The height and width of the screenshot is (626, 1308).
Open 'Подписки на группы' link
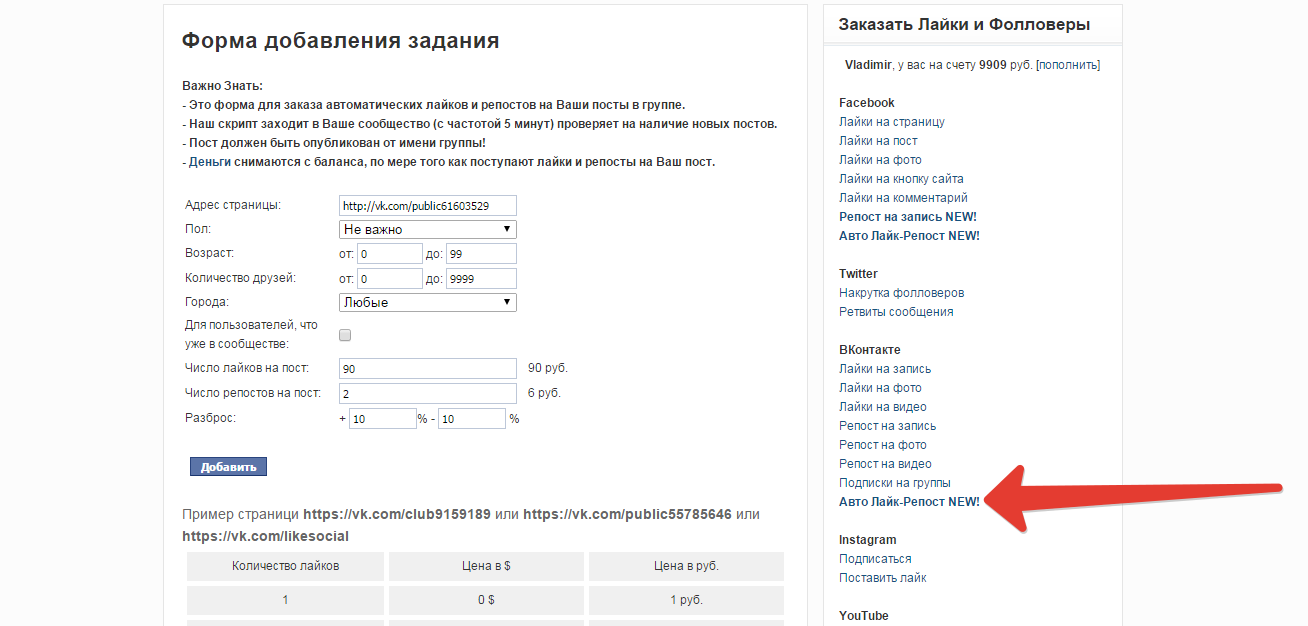(895, 483)
